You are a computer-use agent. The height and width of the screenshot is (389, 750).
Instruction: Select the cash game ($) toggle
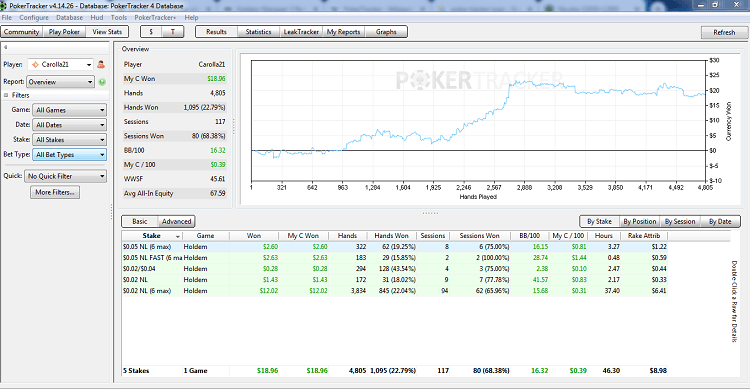pyautogui.click(x=151, y=32)
